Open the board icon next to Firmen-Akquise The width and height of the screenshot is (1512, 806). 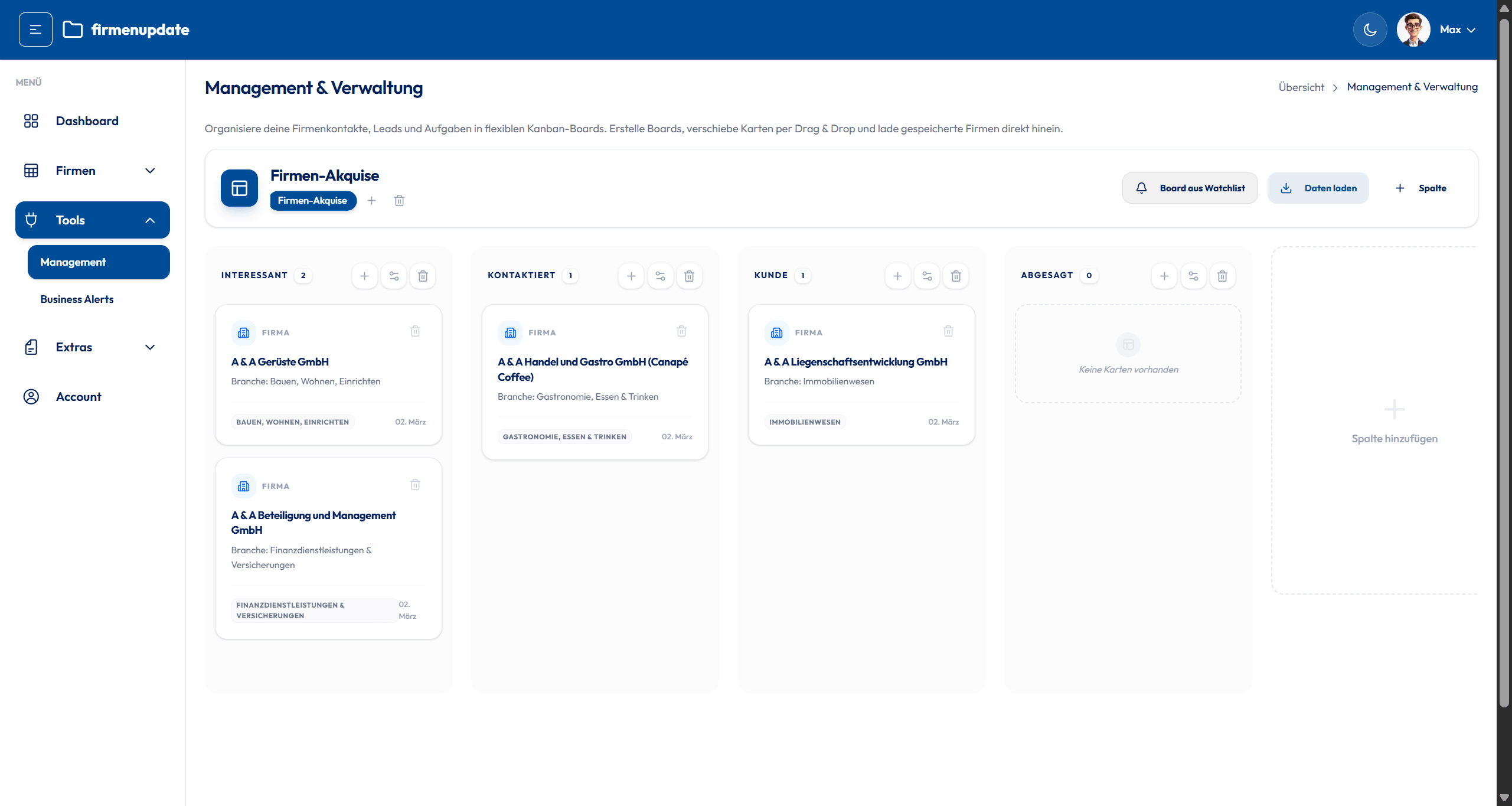pyautogui.click(x=239, y=188)
